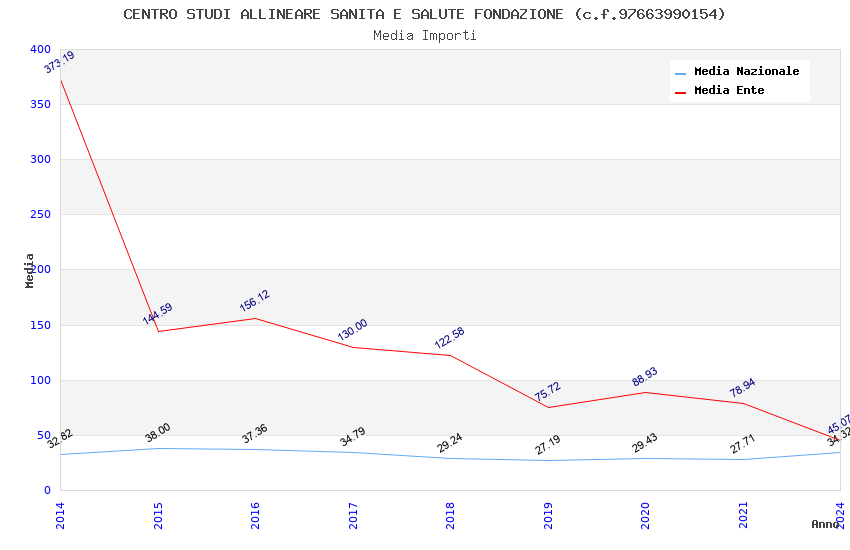Screen dimensions: 850x550
Task: Click the 32.82 national average label
Action: [x=60, y=439]
